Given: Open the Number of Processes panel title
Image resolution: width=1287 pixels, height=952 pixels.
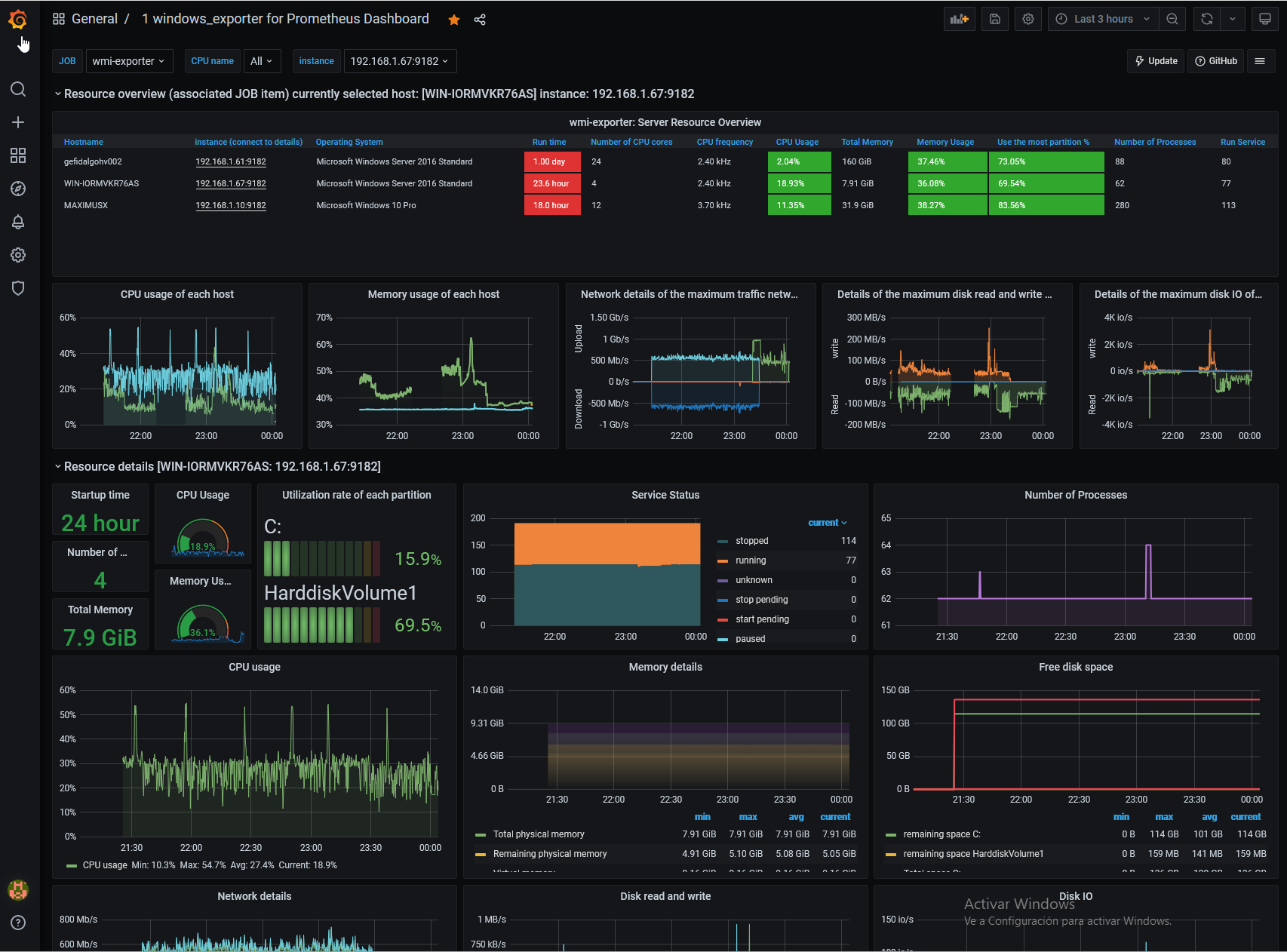Looking at the screenshot, I should coord(1076,495).
